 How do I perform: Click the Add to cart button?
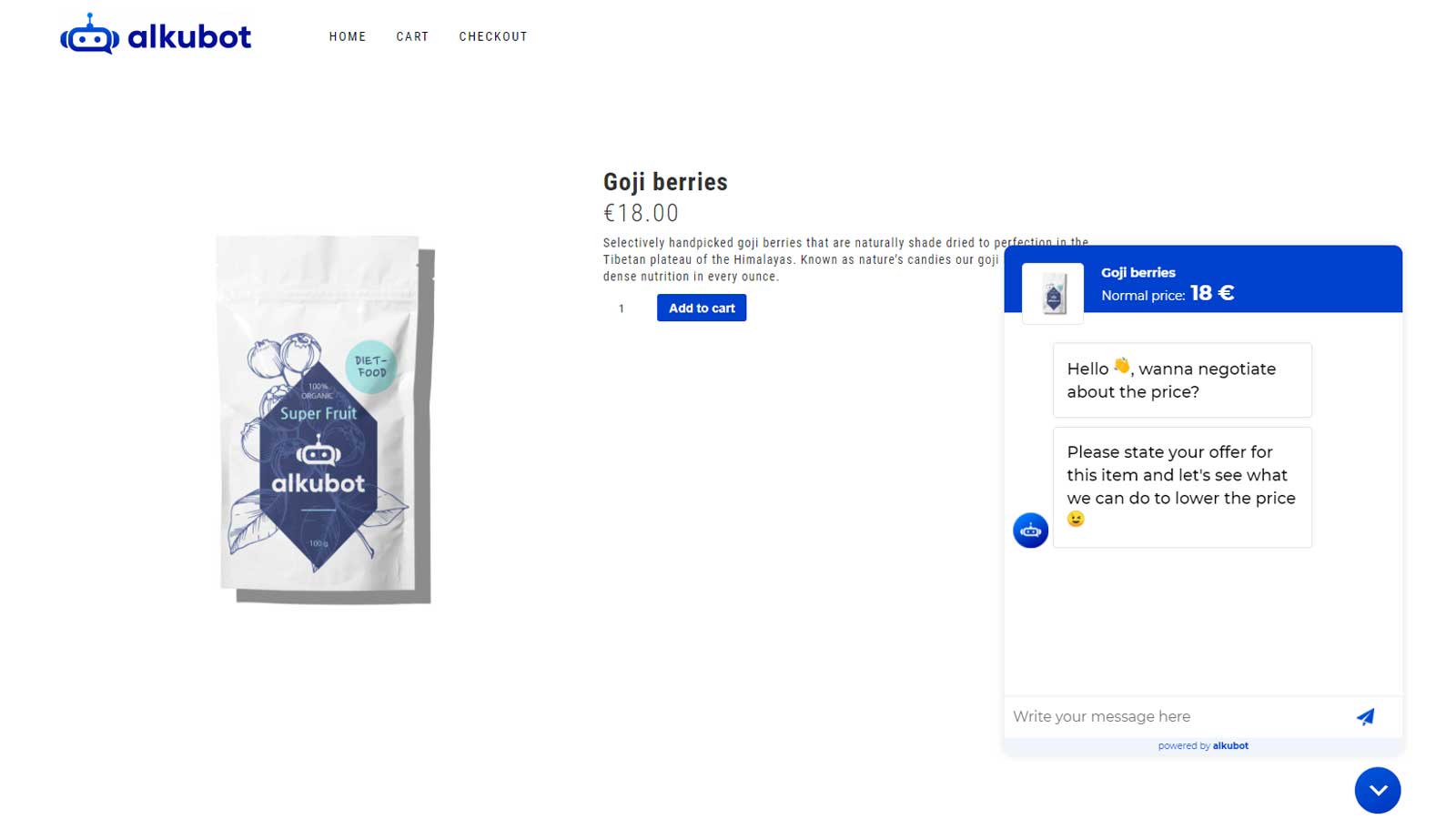(702, 308)
